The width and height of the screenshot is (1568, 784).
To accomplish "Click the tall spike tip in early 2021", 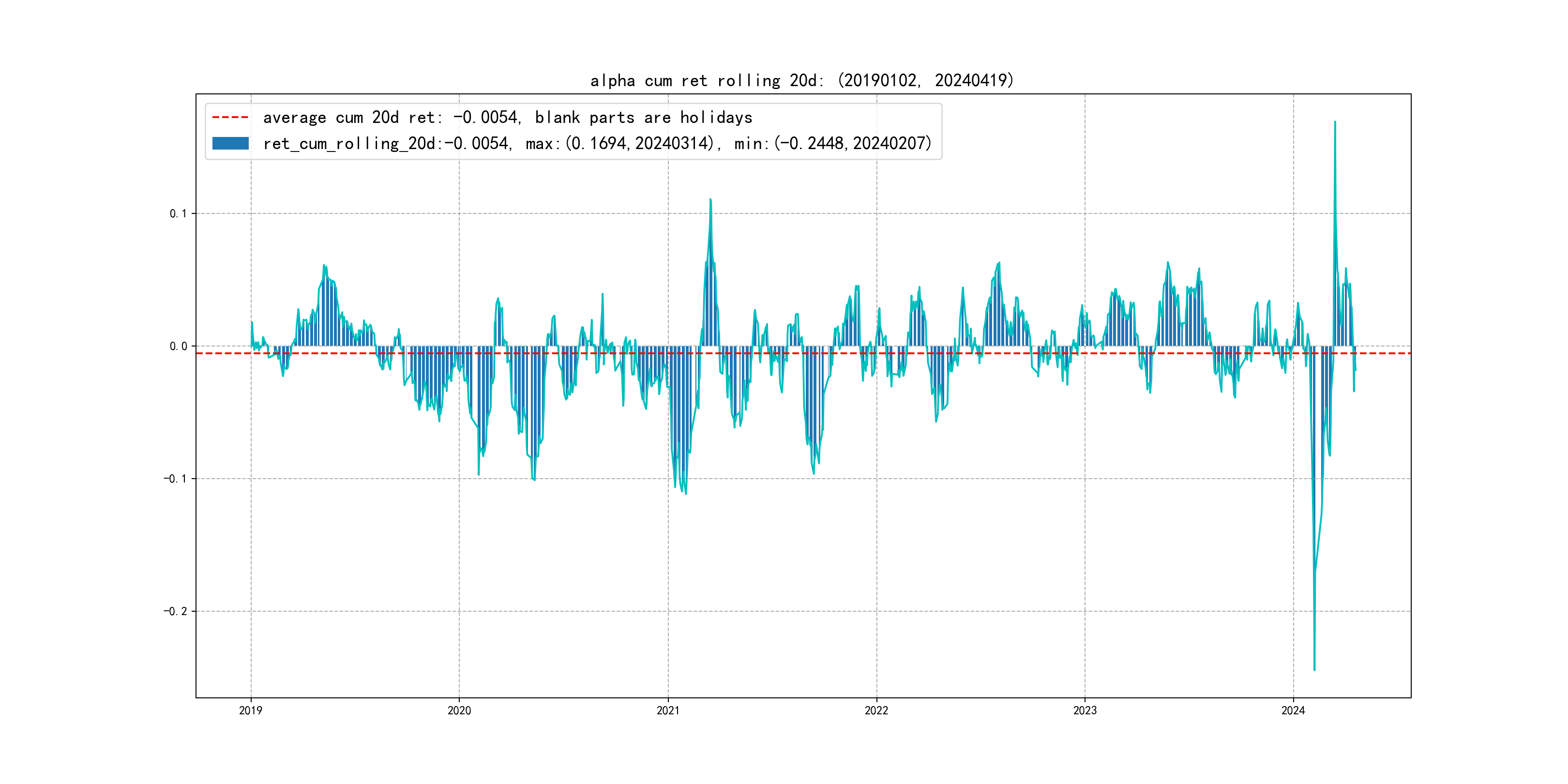I will click(710, 199).
